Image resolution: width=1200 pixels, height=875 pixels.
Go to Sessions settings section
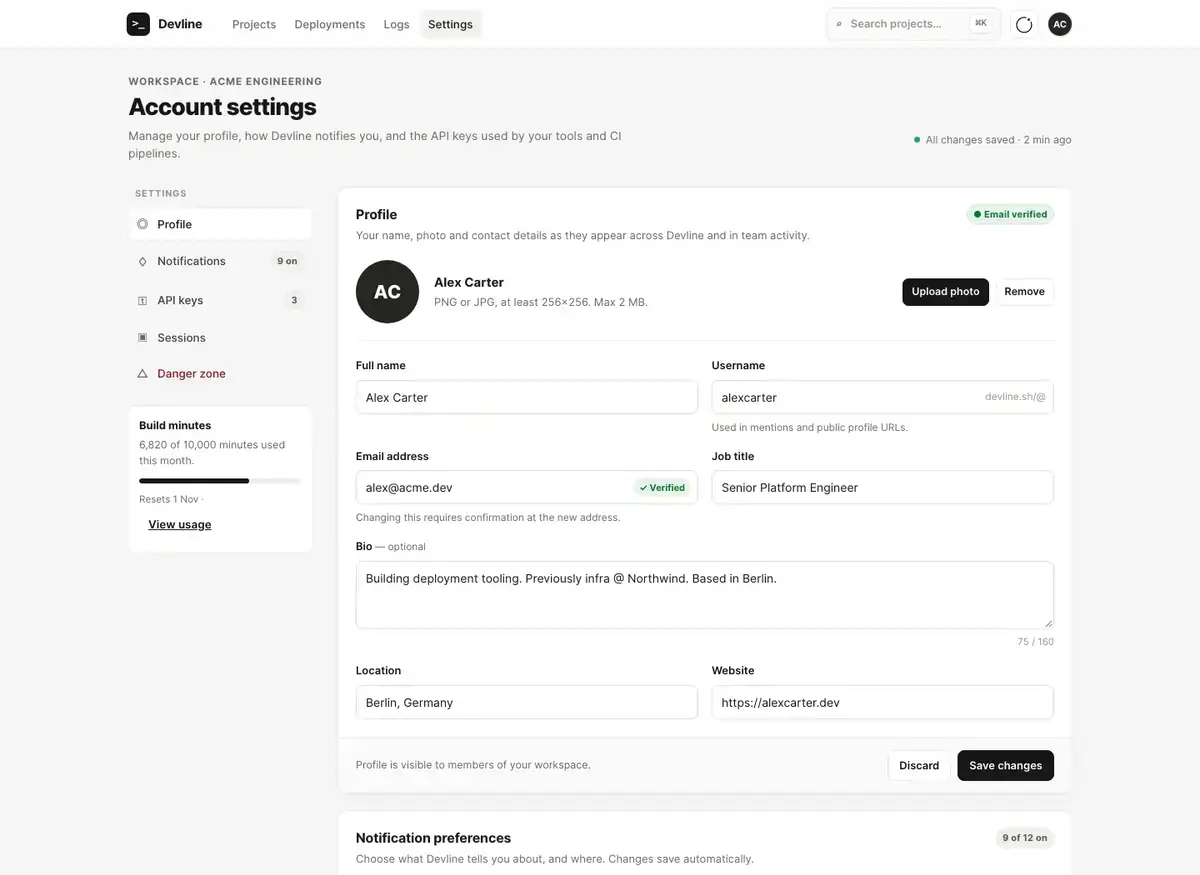coord(220,338)
